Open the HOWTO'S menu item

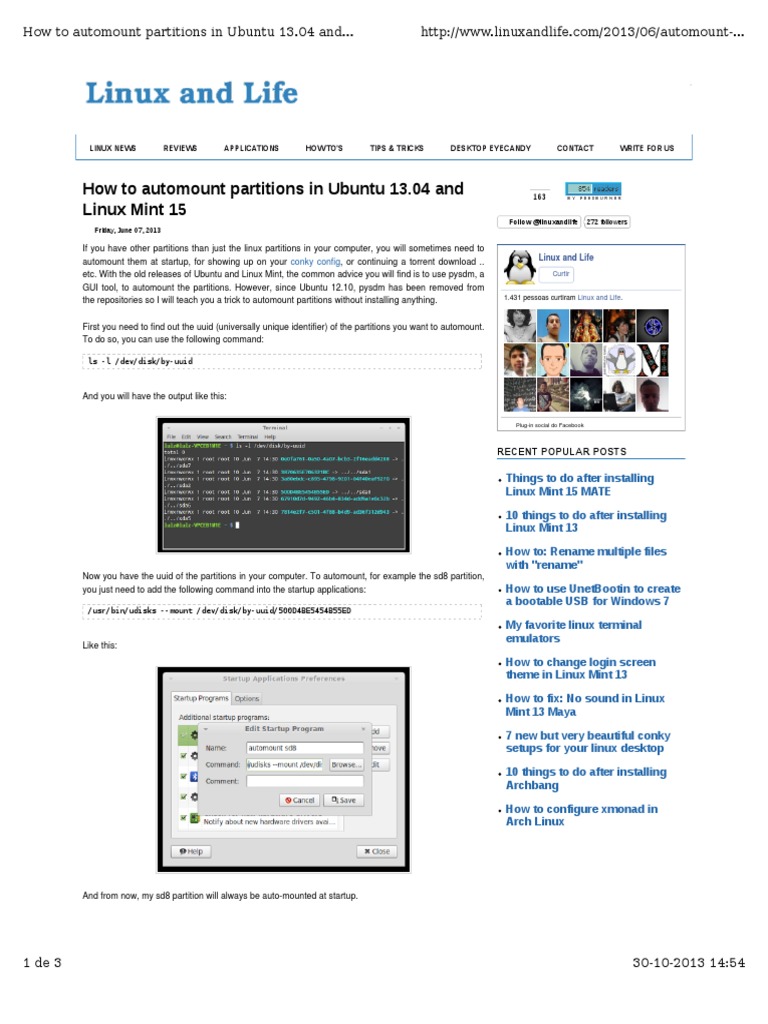pos(324,148)
